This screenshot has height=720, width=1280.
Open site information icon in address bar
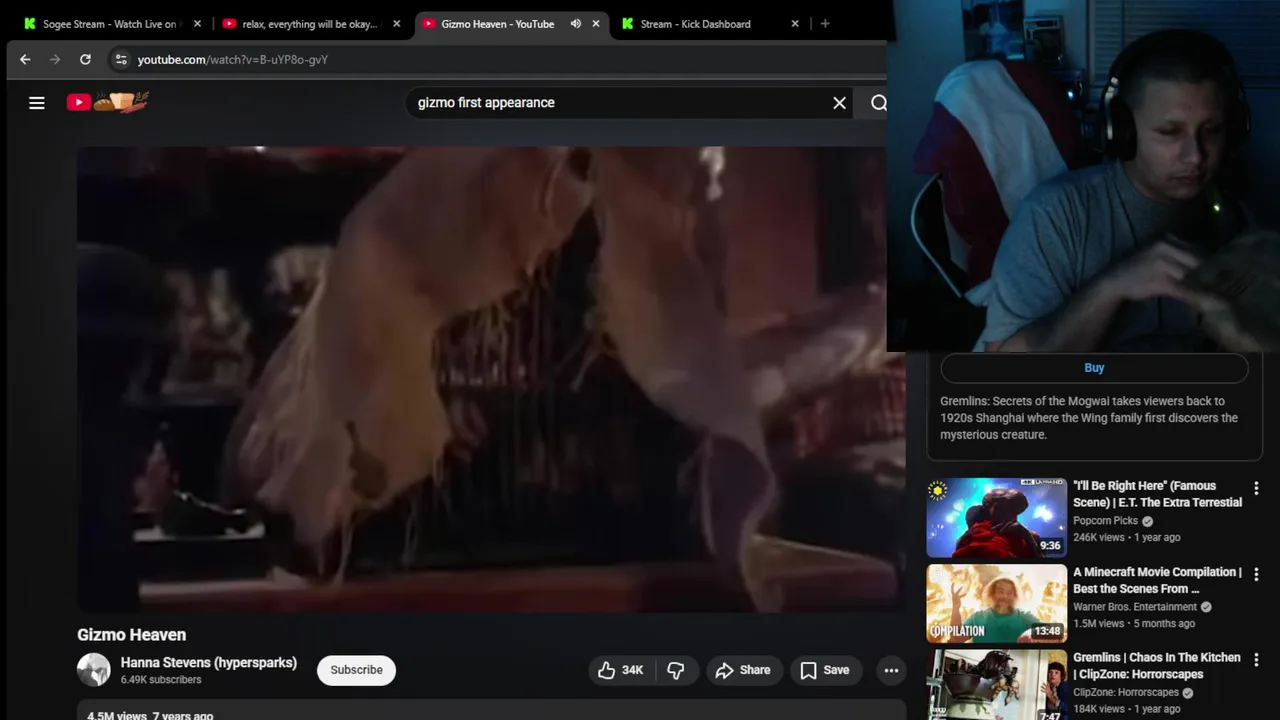121,59
